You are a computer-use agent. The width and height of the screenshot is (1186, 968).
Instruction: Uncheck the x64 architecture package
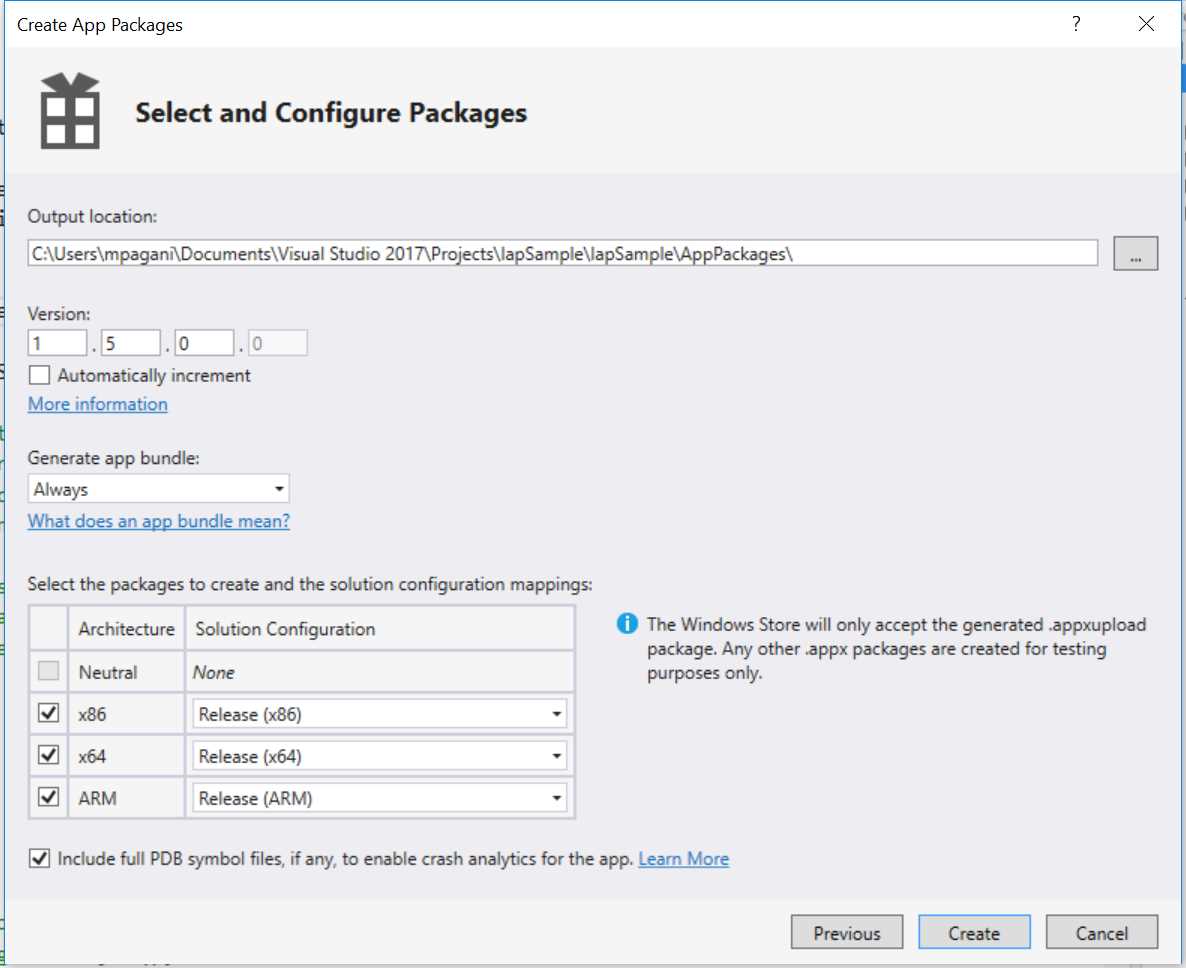click(x=48, y=755)
